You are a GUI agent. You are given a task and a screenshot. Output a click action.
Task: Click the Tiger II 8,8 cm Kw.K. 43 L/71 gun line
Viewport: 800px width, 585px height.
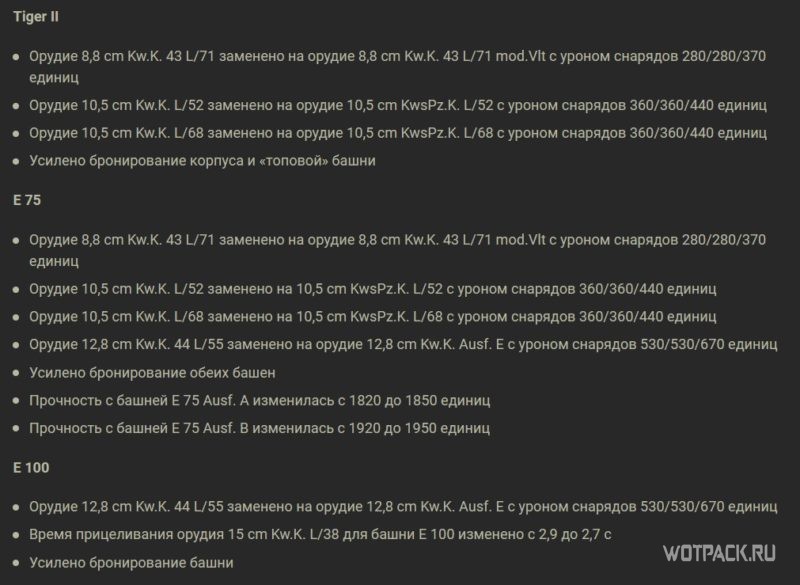coord(397,66)
